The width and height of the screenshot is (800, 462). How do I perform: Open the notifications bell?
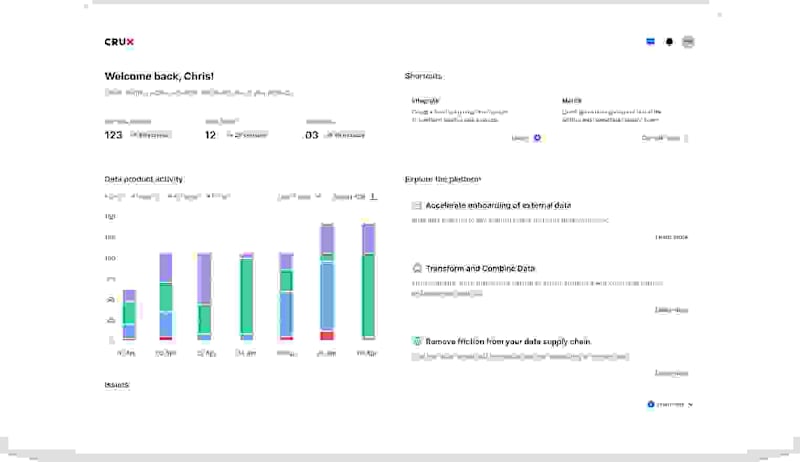pyautogui.click(x=669, y=42)
